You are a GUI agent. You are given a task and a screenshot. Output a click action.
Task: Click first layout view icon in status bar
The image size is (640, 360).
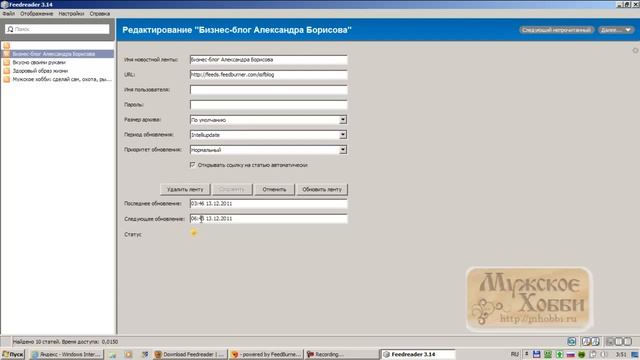coord(610,341)
